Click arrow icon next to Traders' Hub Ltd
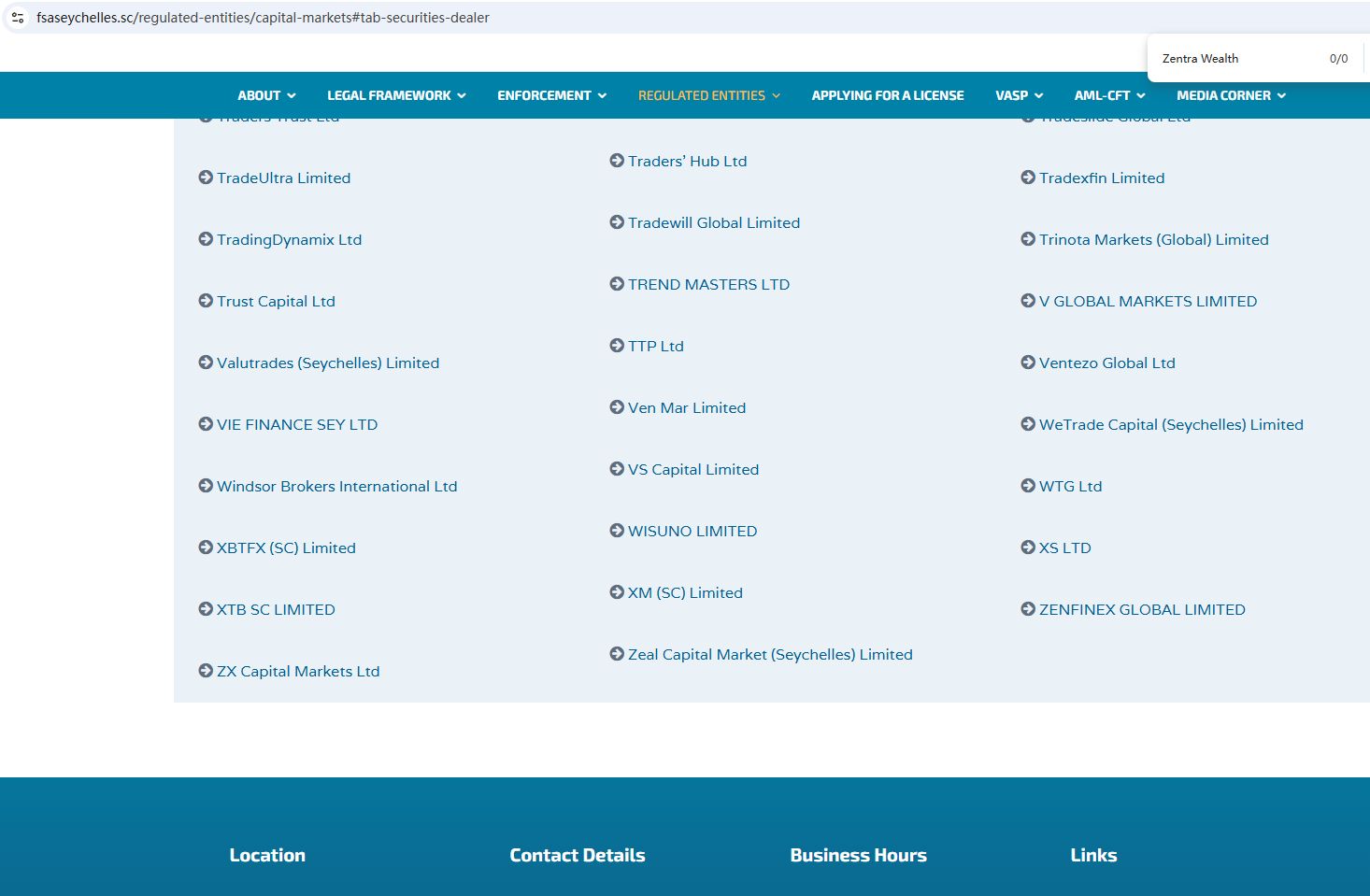This screenshot has width=1370, height=896. click(x=617, y=161)
